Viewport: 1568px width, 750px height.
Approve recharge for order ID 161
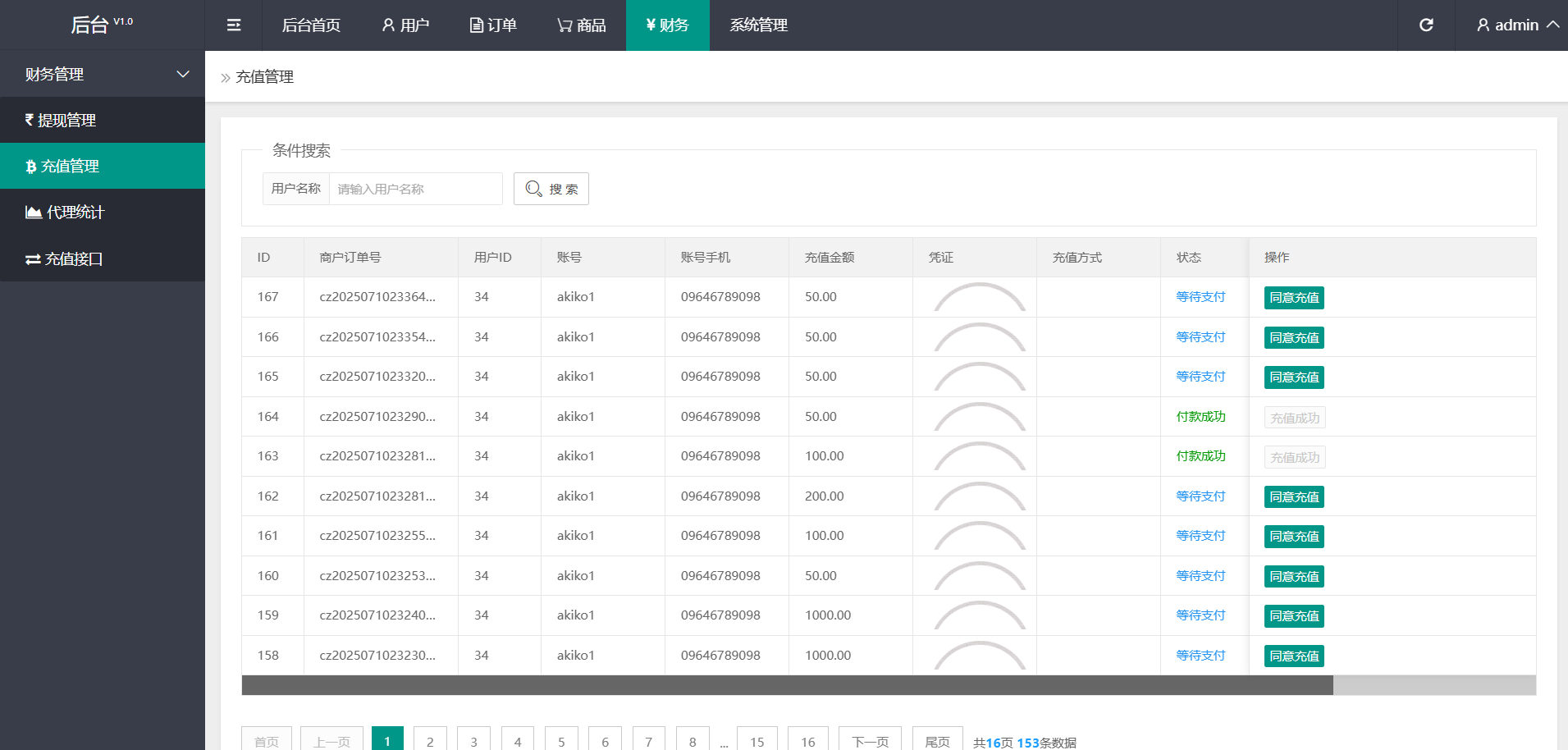(1294, 537)
